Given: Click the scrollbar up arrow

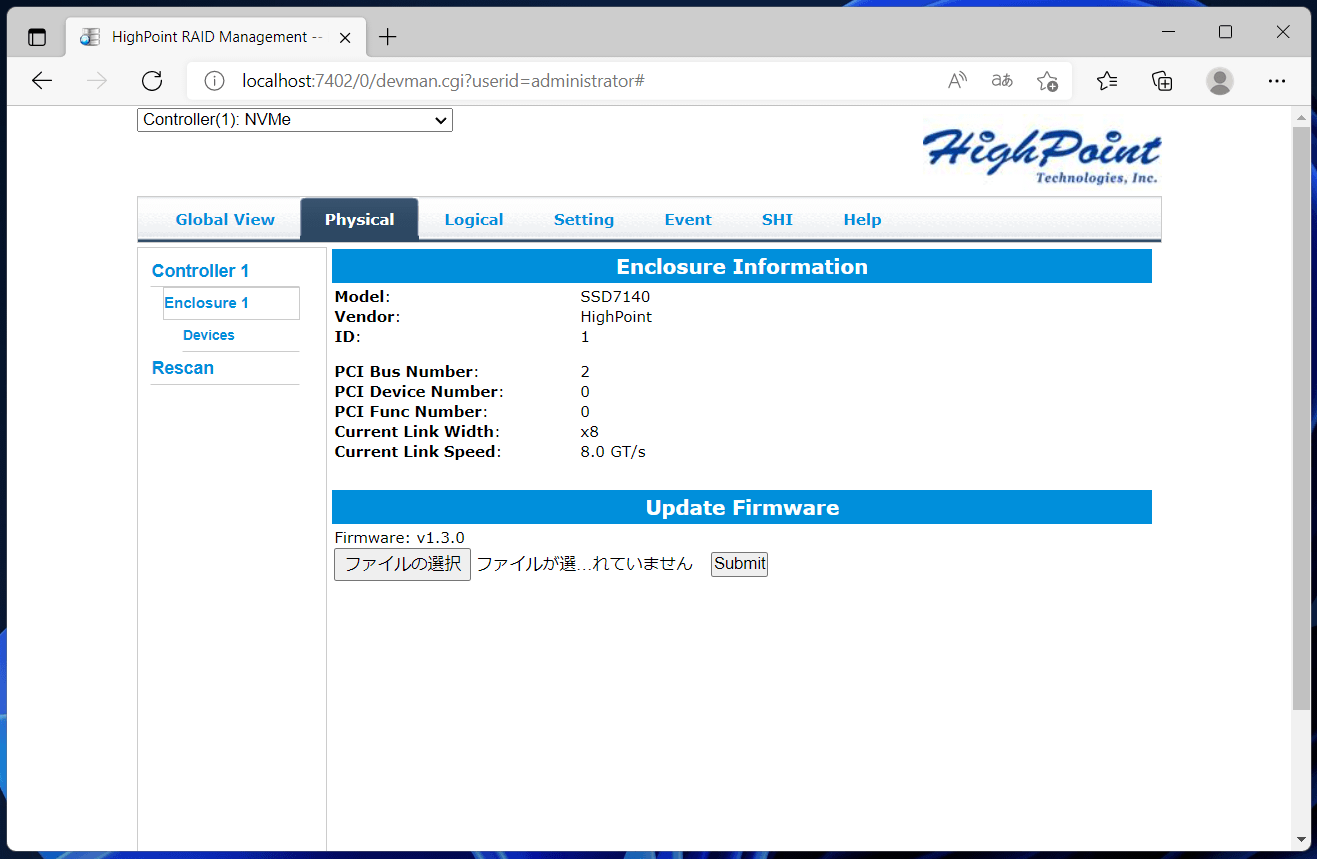Looking at the screenshot, I should (x=1301, y=118).
